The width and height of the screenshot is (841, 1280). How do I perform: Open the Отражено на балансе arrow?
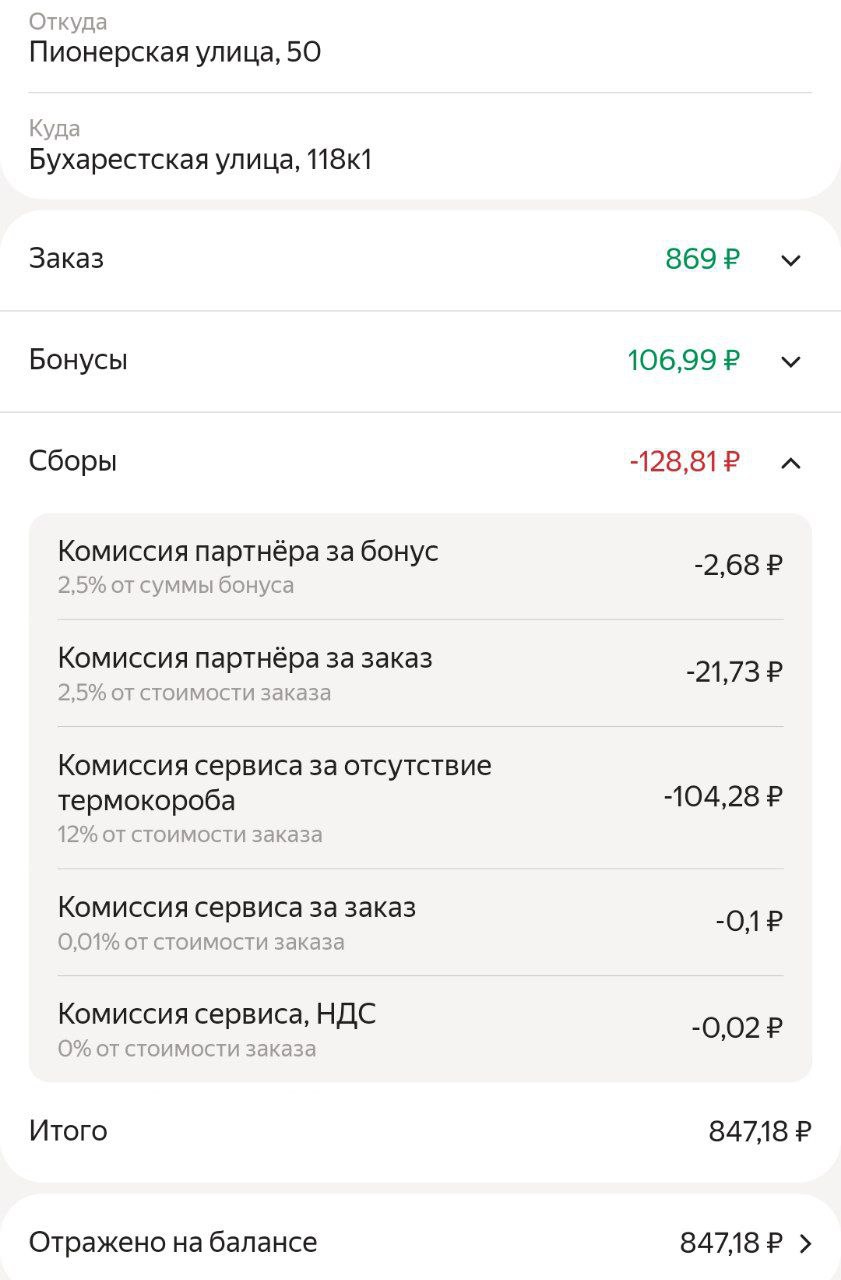coord(806,1243)
